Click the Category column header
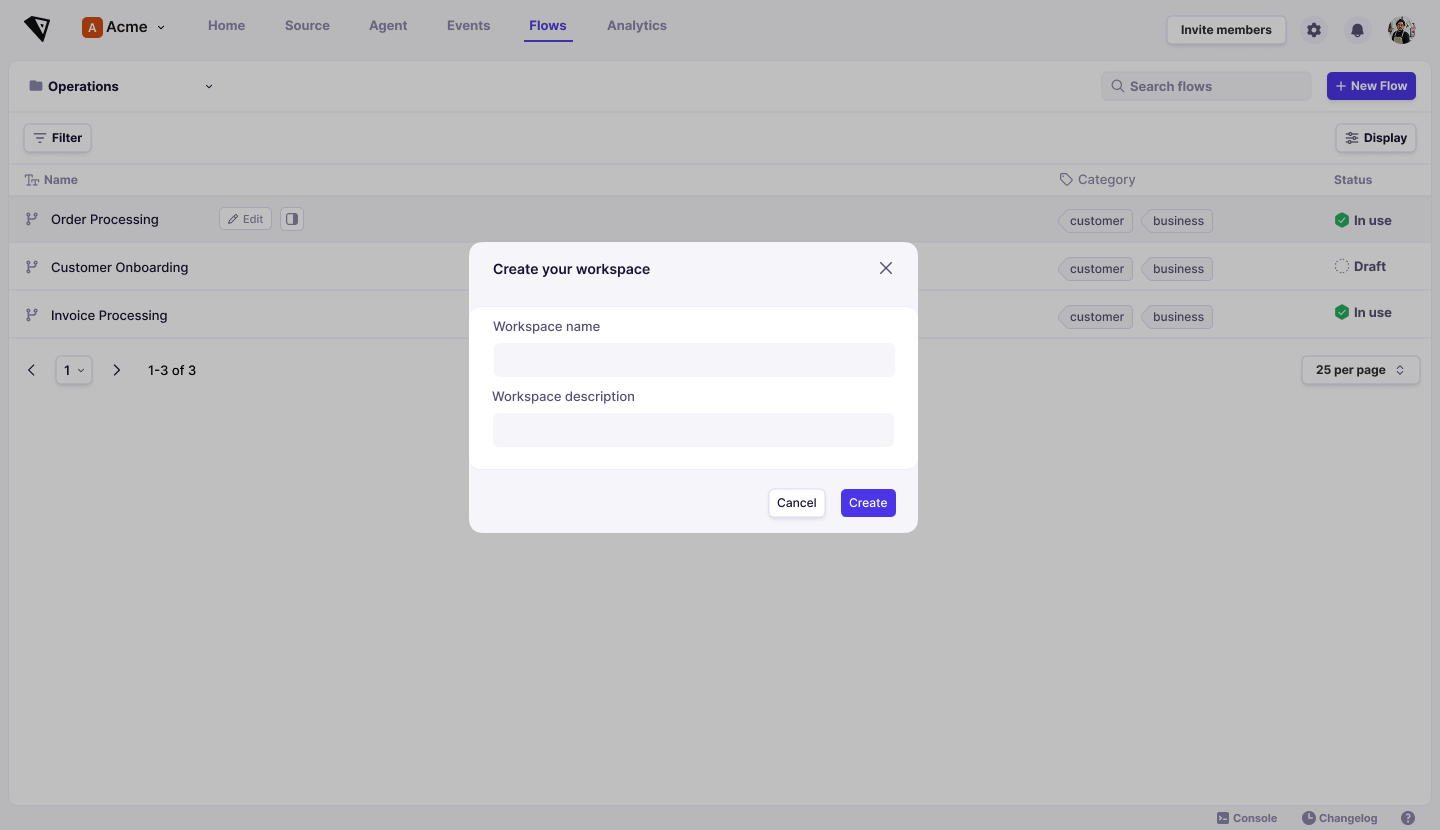Screen dimensions: 1440x830 coord(1098,180)
